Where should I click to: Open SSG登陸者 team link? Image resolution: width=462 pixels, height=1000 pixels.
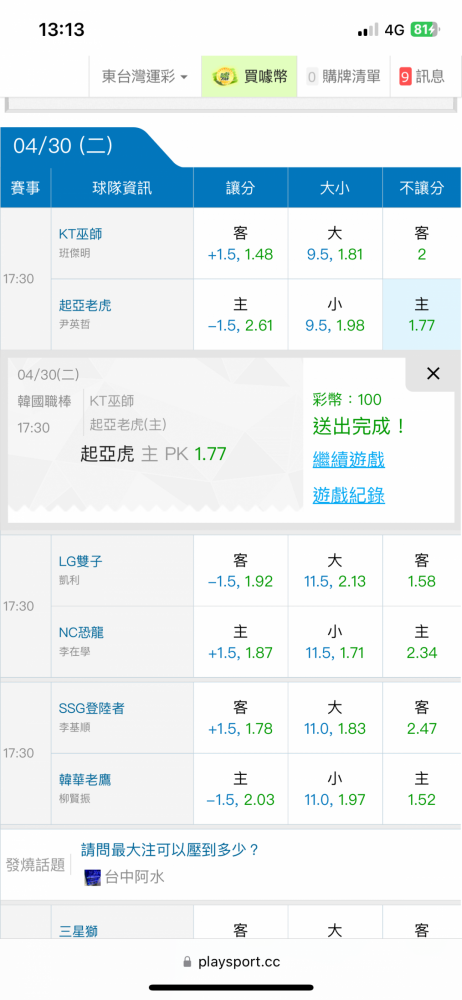pyautogui.click(x=92, y=708)
